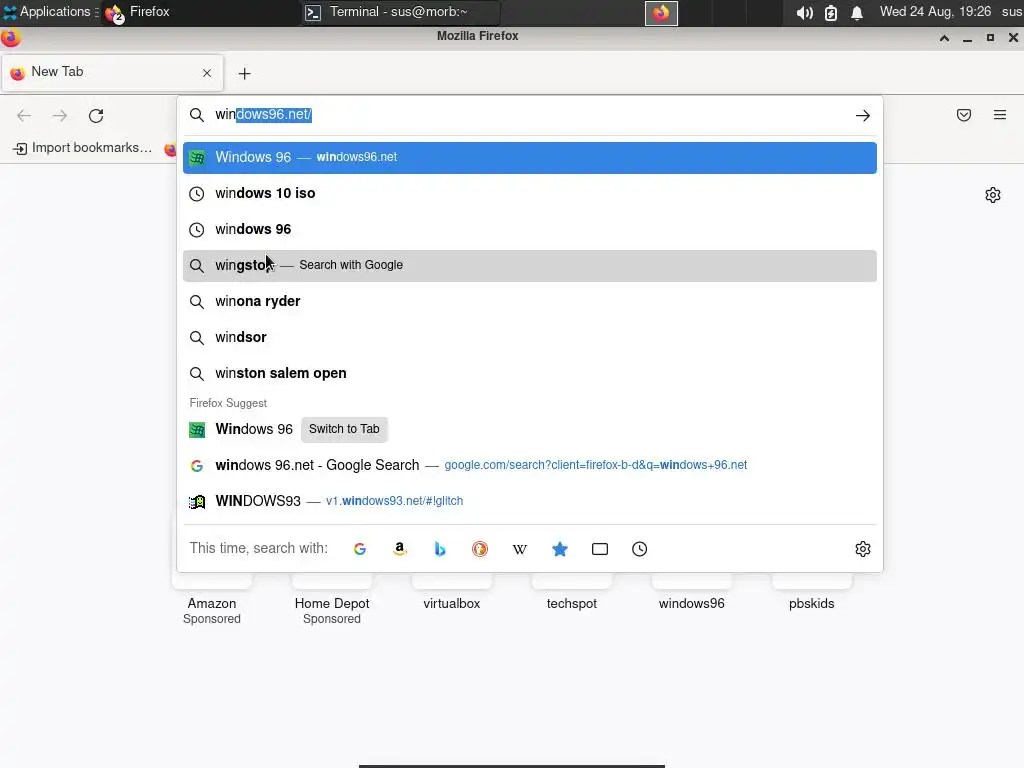The width and height of the screenshot is (1024, 768).
Task: Select history entry windows 96
Action: pos(530,229)
